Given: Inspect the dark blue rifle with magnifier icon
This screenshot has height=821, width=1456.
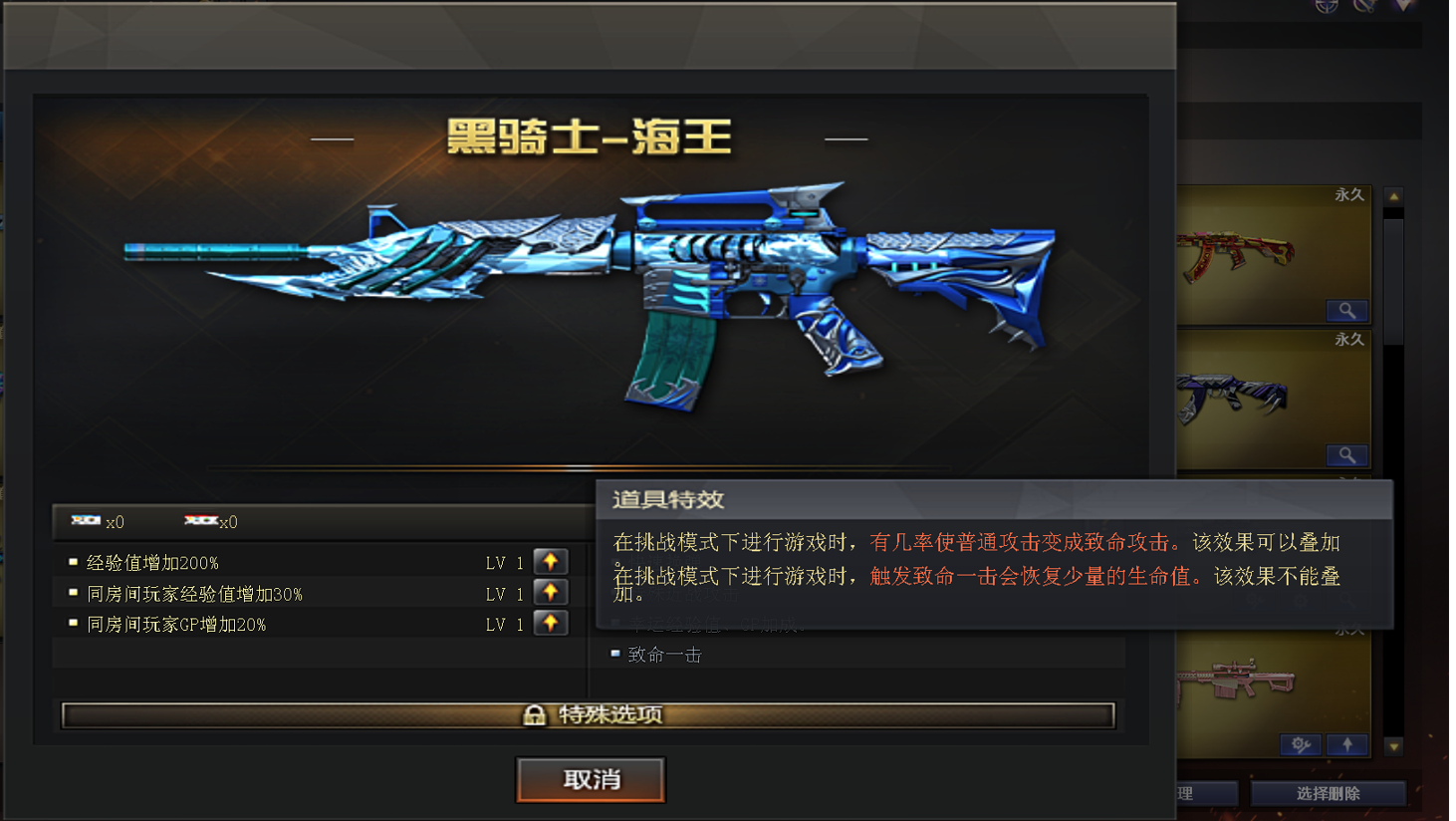Looking at the screenshot, I should point(1346,455).
